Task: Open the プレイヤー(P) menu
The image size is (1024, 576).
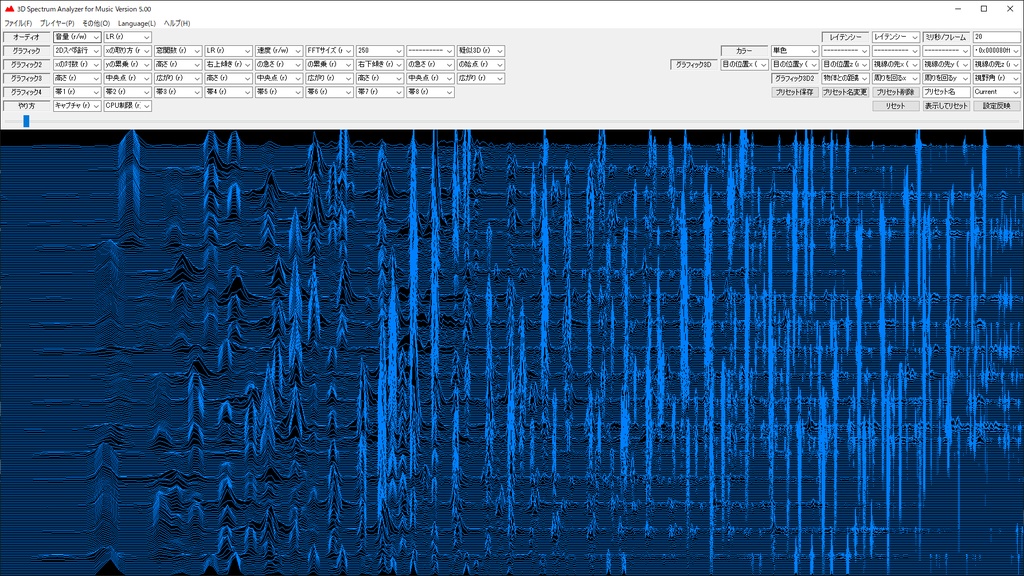Action: pos(57,24)
